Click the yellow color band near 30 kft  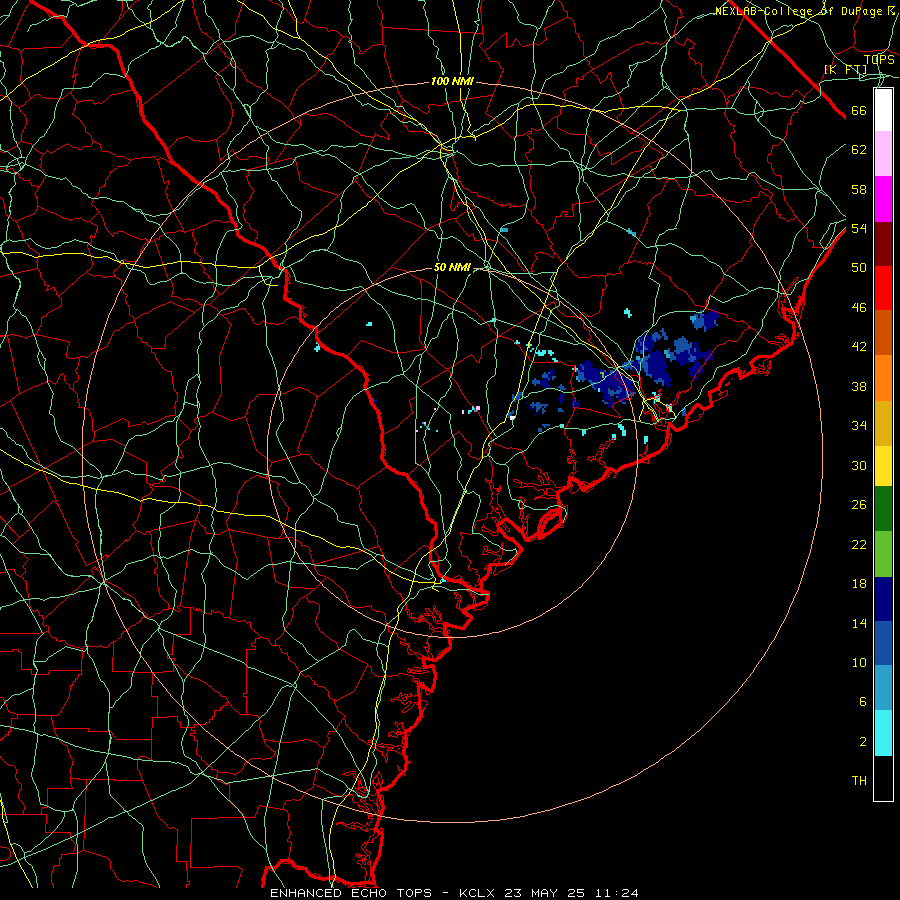883,466
